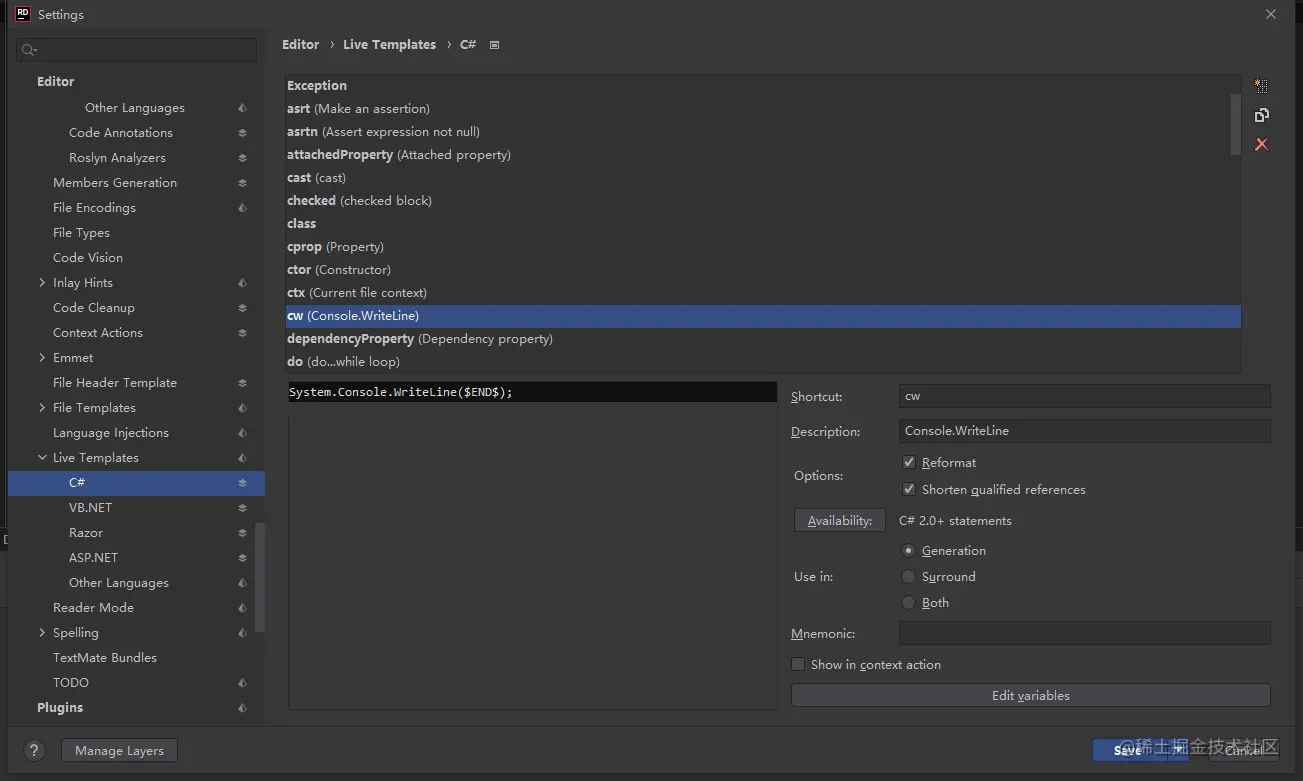The width and height of the screenshot is (1303, 781).
Task: Click the Availability button
Action: click(840, 521)
